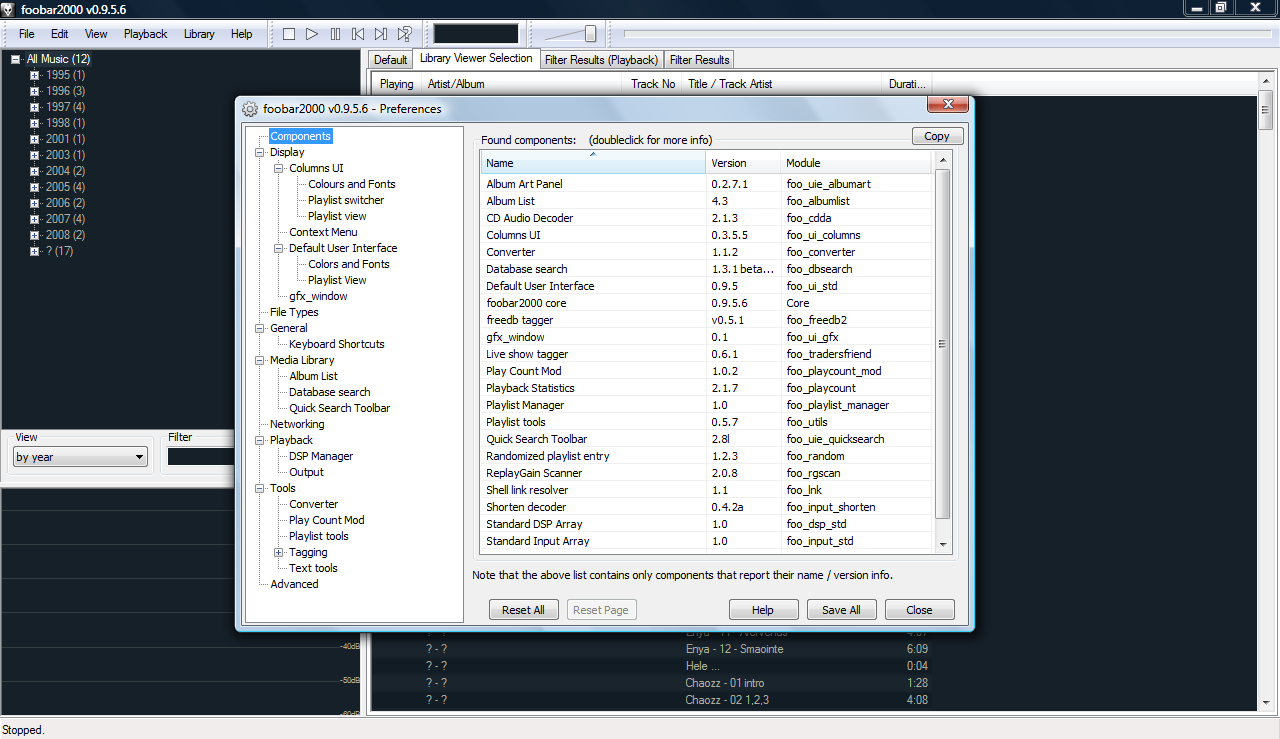This screenshot has width=1280, height=739.
Task: Expand the Tagging tree node
Action: point(279,552)
